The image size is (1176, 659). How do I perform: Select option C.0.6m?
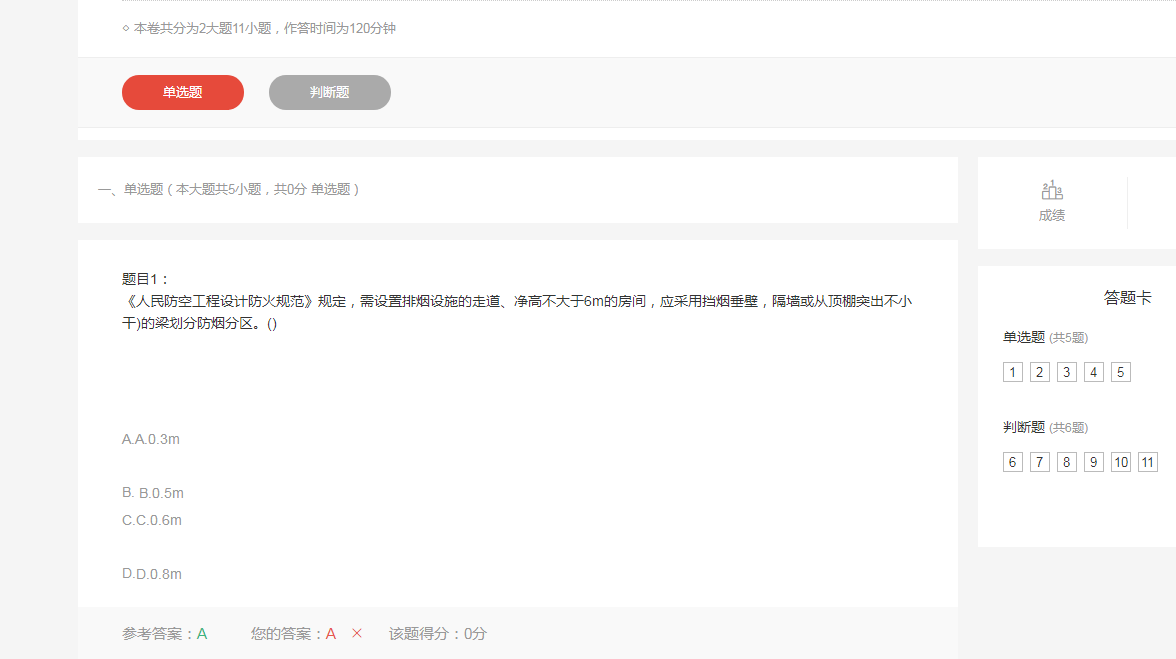click(x=152, y=520)
